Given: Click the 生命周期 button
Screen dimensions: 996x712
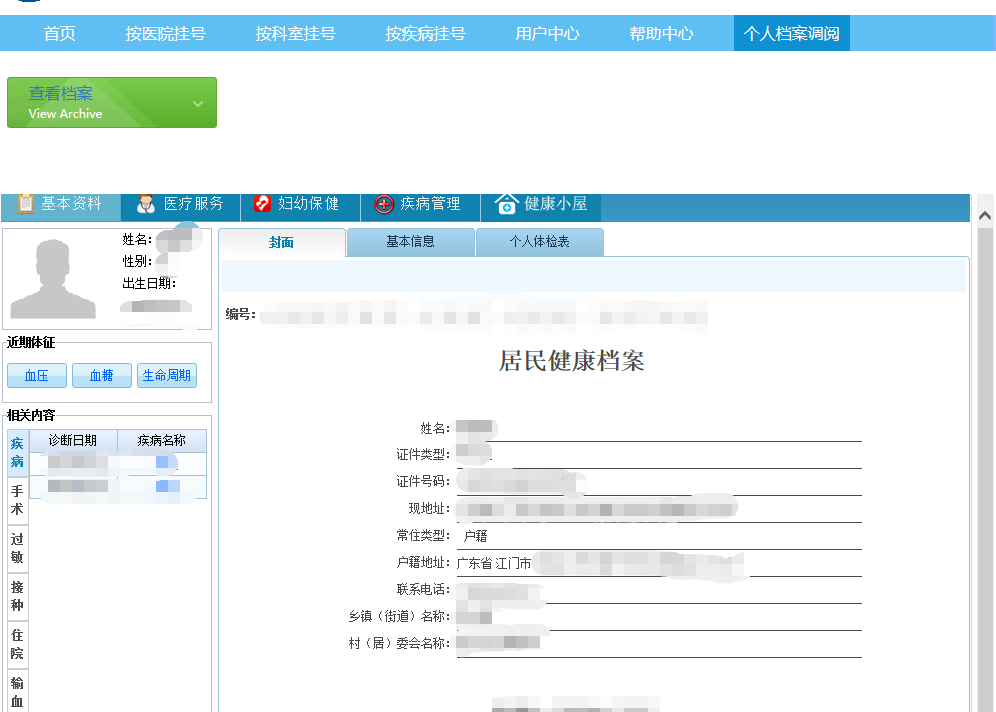Looking at the screenshot, I should click(167, 376).
